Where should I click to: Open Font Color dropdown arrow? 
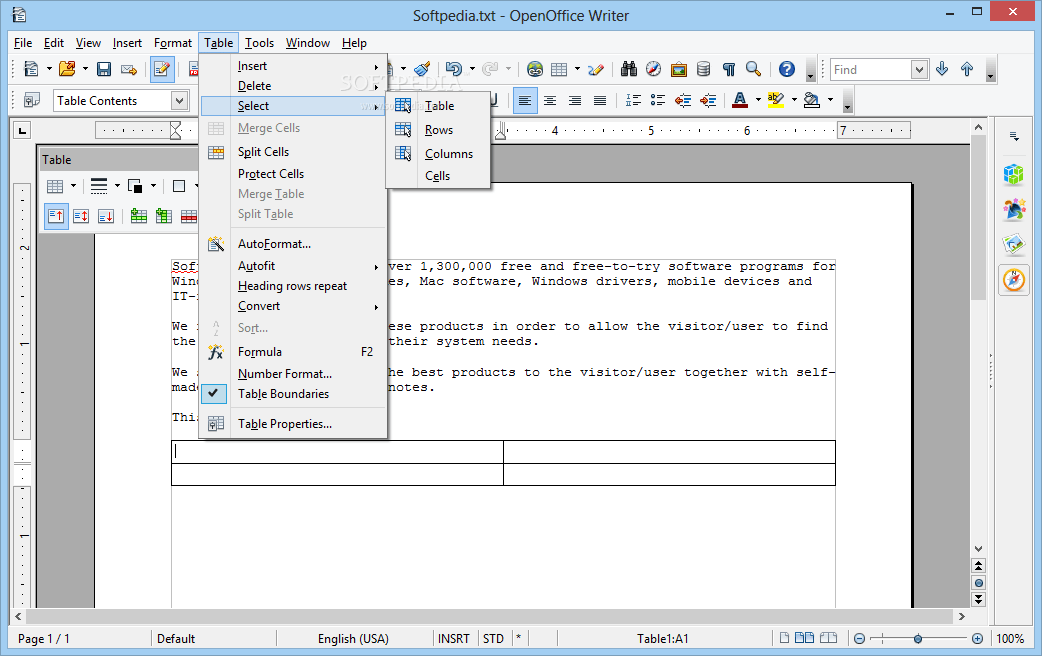(x=758, y=100)
